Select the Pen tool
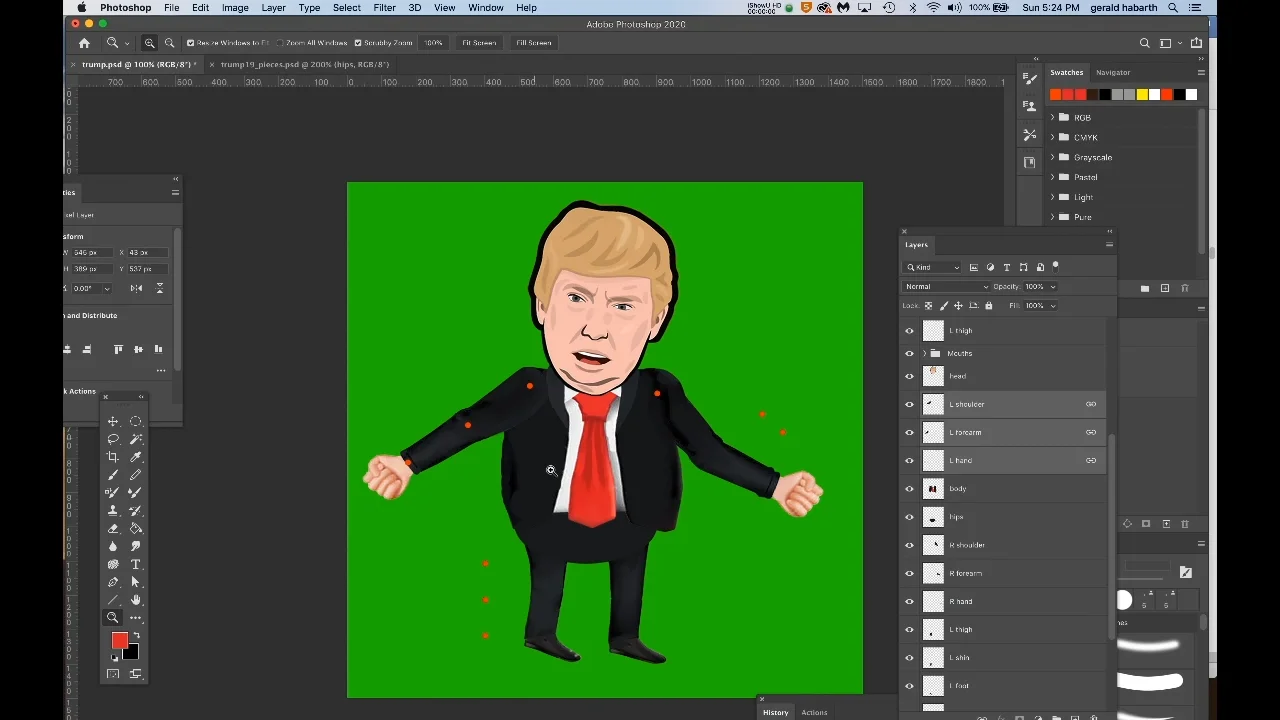The image size is (1280, 720). pyautogui.click(x=113, y=583)
